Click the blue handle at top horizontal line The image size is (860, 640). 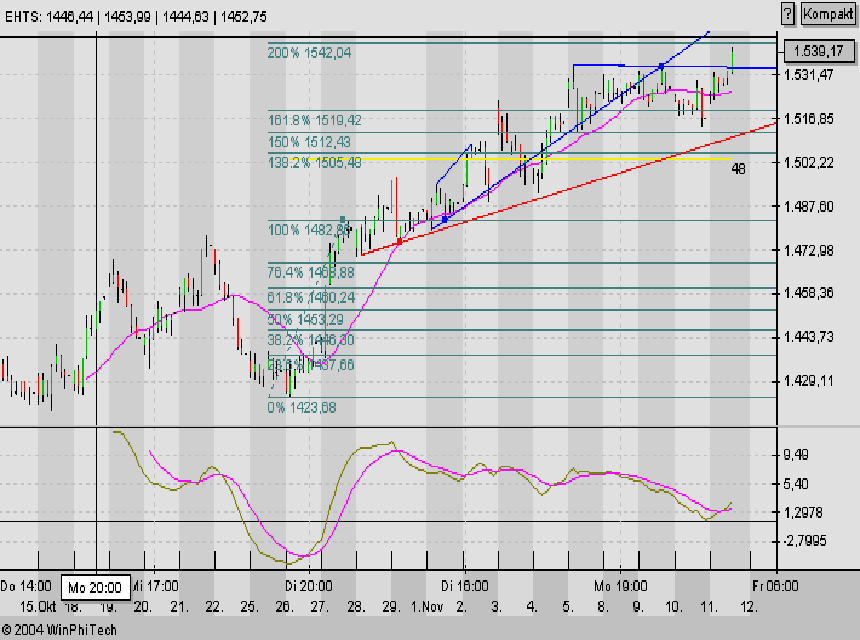(661, 66)
